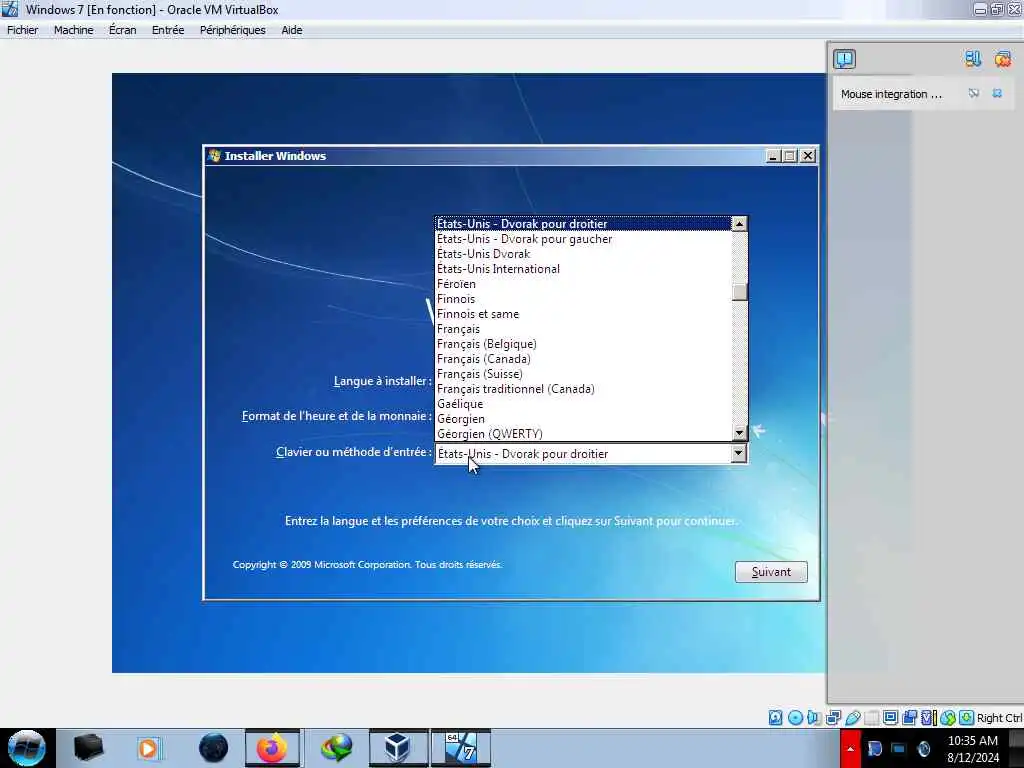This screenshot has width=1024, height=768.
Task: Click the notification center speech-bubble icon
Action: [x=844, y=59]
